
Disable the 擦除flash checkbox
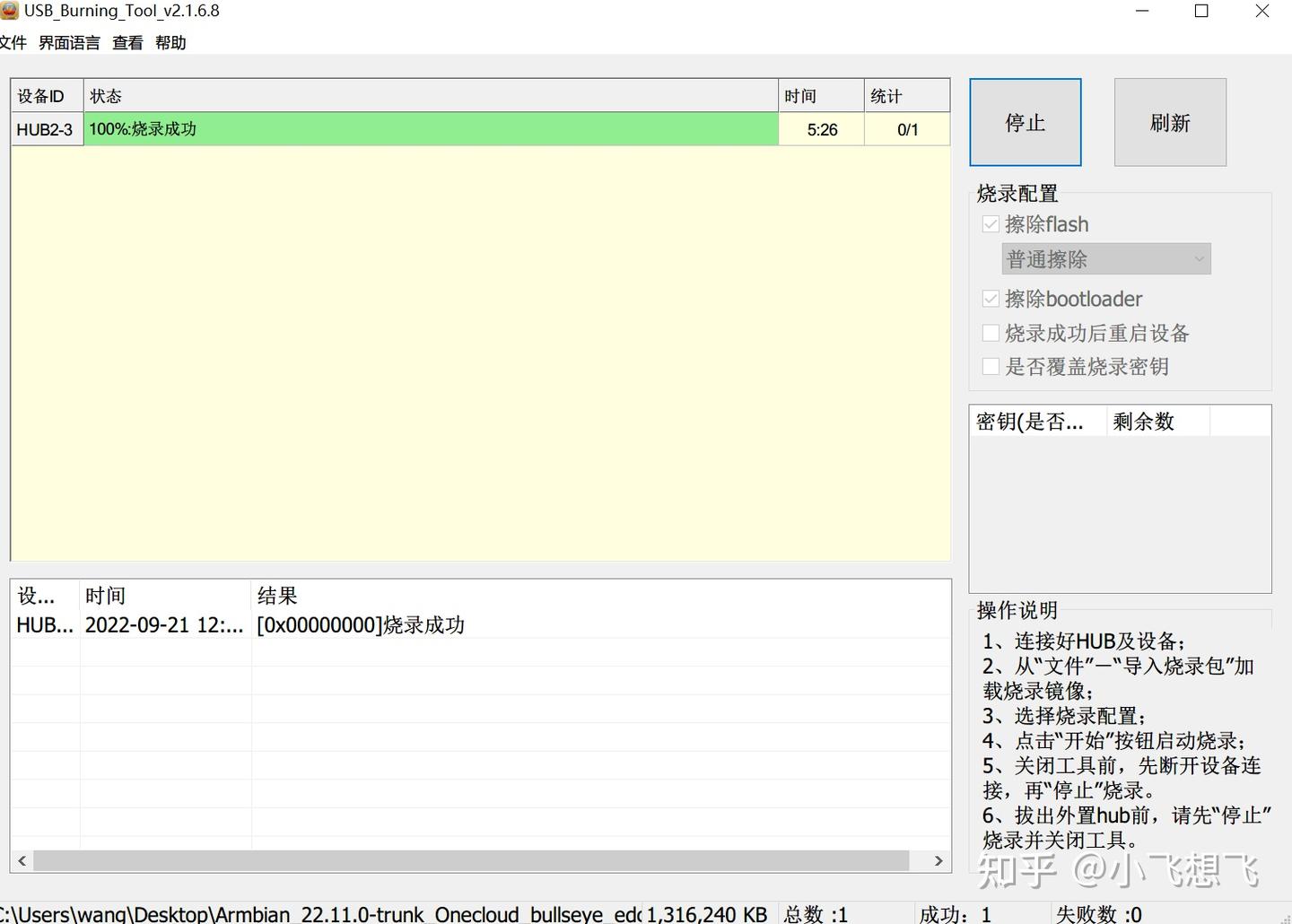click(x=991, y=223)
